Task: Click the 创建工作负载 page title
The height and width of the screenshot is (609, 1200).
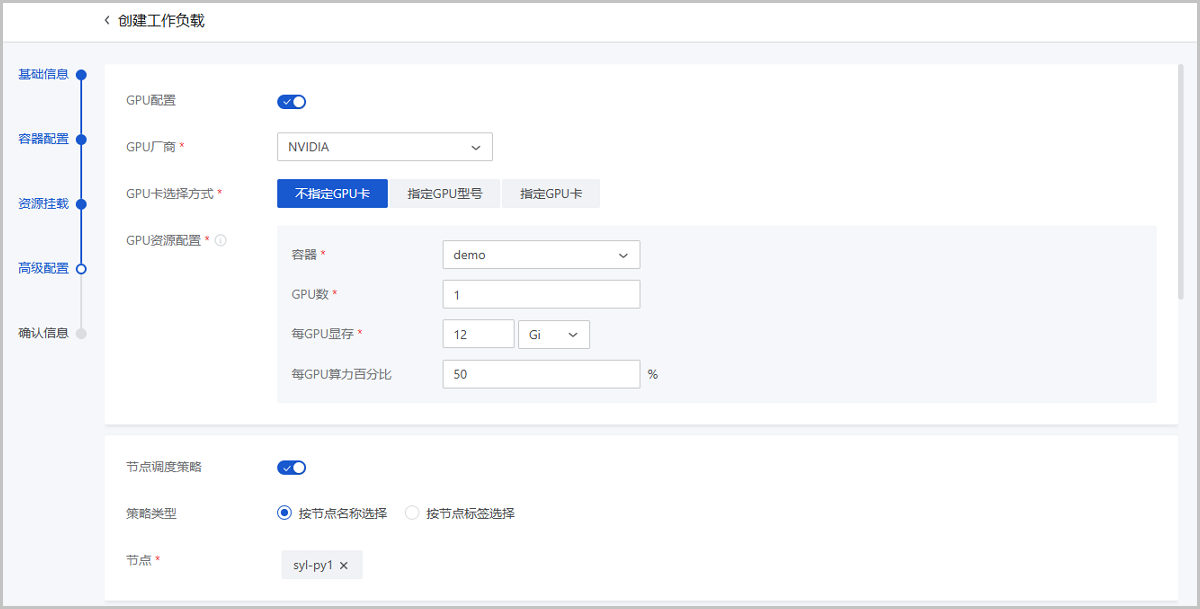Action: (x=161, y=20)
